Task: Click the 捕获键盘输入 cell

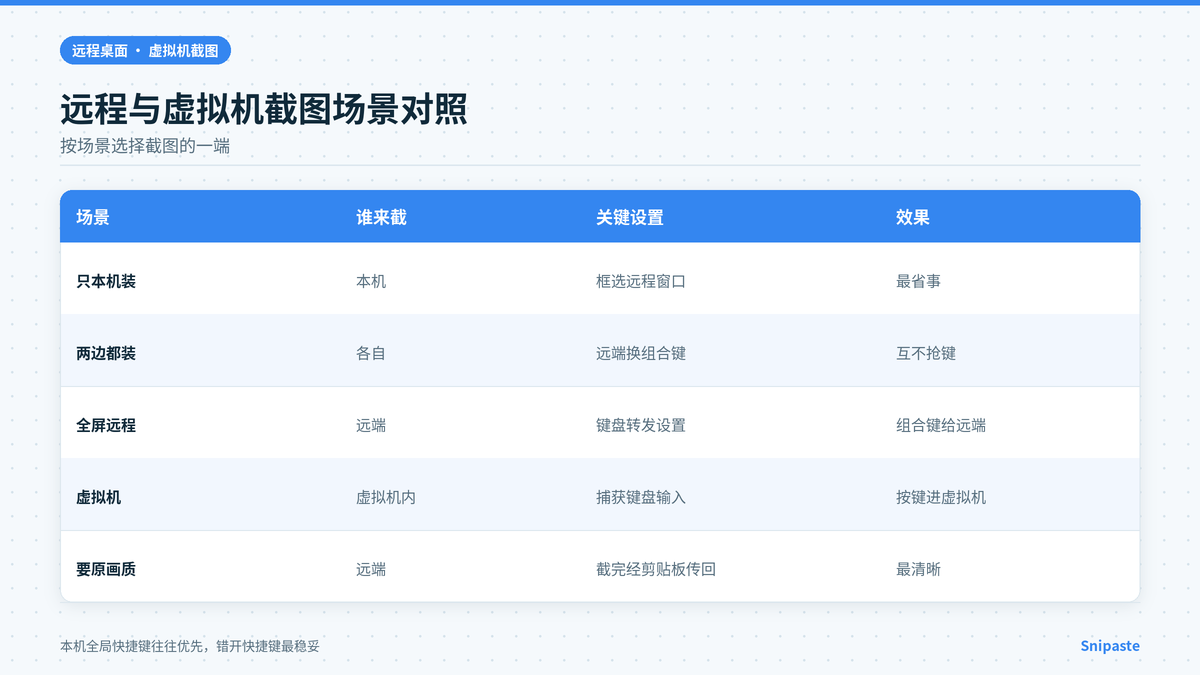Action: [641, 497]
